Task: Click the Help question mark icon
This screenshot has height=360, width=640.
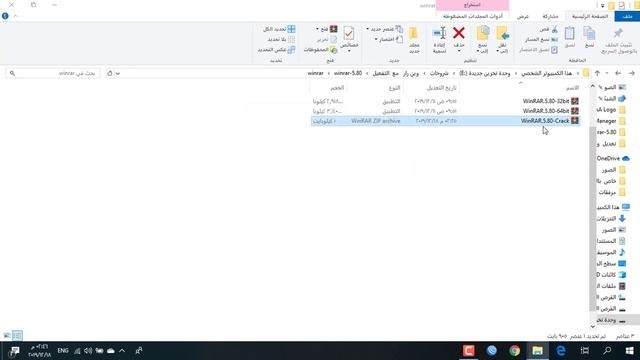Action: coord(5,16)
